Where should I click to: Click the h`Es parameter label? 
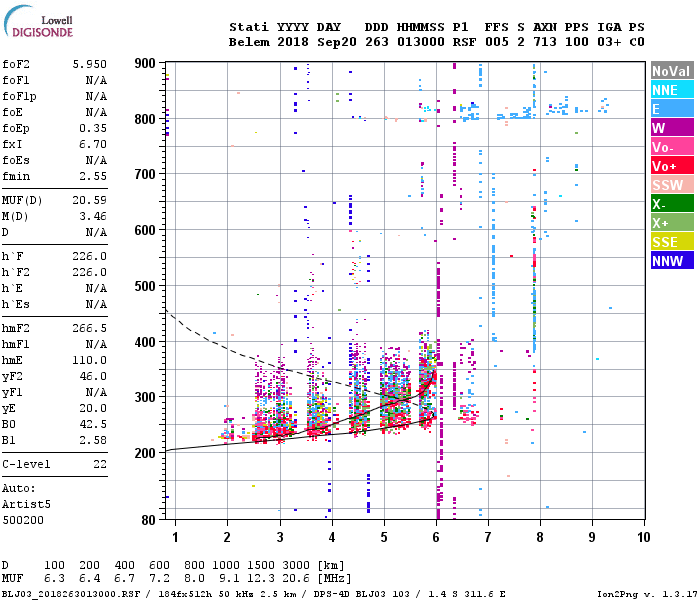[x=16, y=304]
